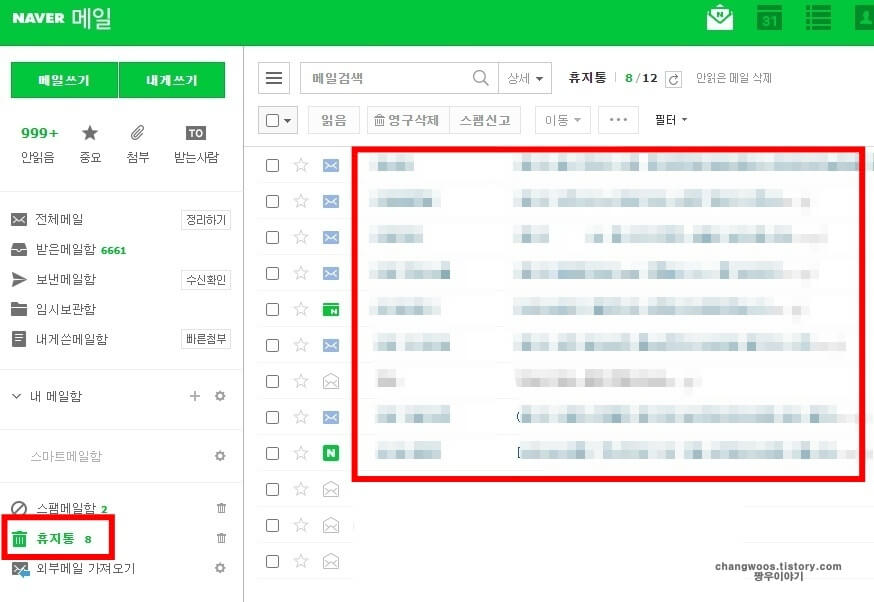
Task: Open the 이동 move dropdown
Action: [x=562, y=119]
